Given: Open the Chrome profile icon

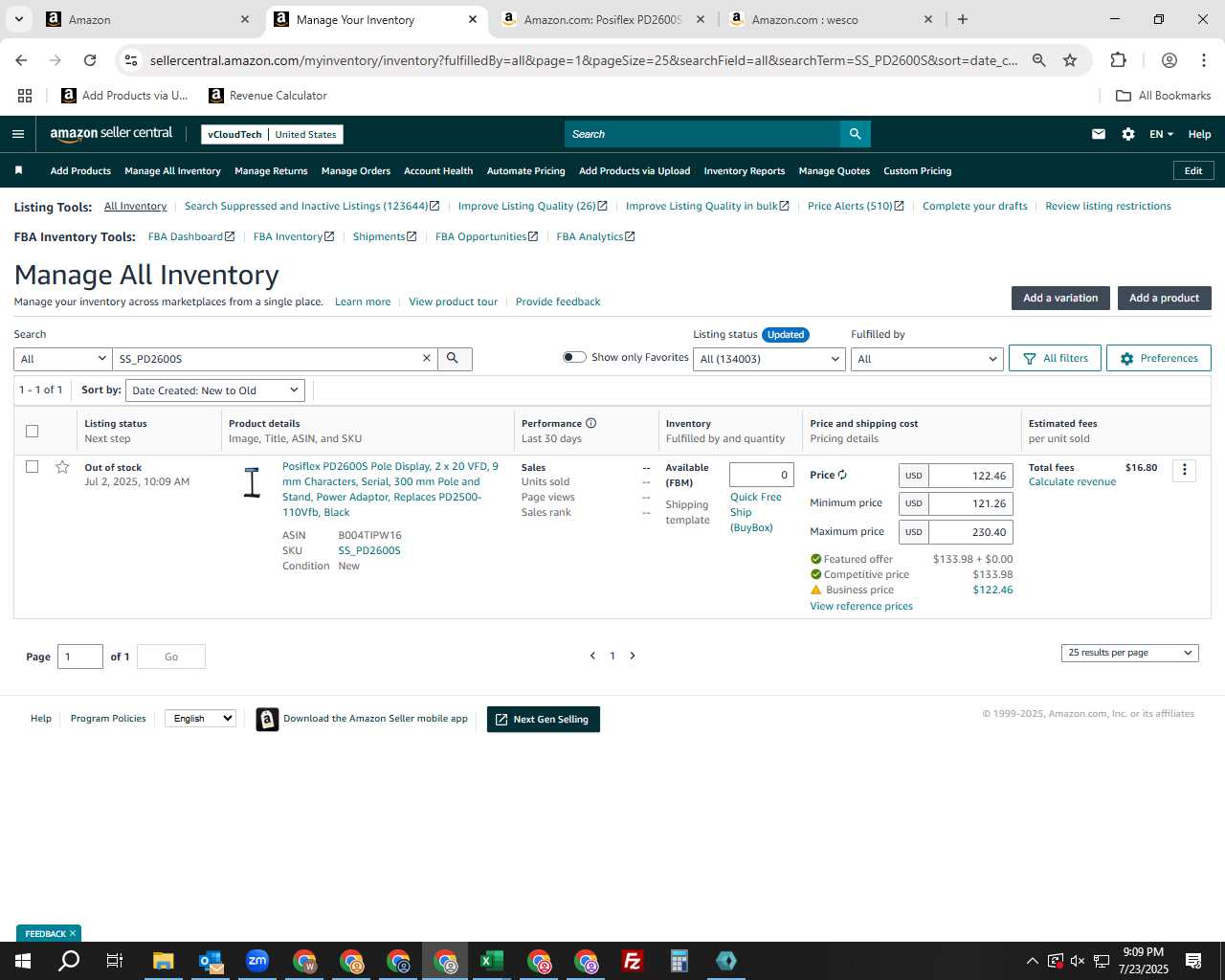Looking at the screenshot, I should coord(1169,60).
